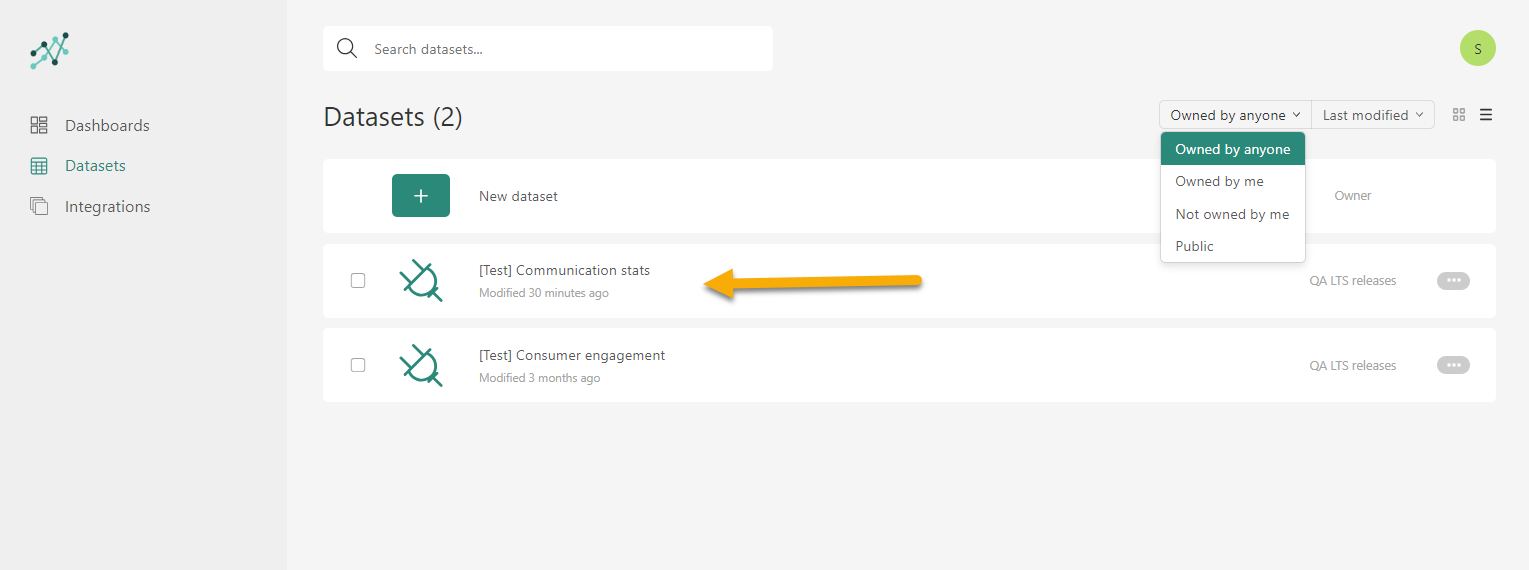Select the Communication stats dataset checkbox

[358, 281]
